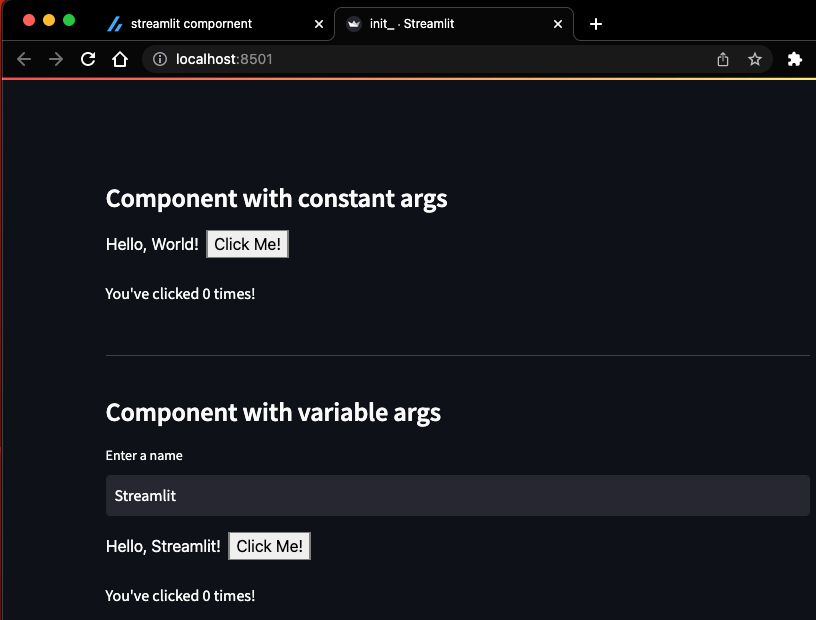Click the green window maximize button
Viewport: 816px width, 620px height.
69,20
